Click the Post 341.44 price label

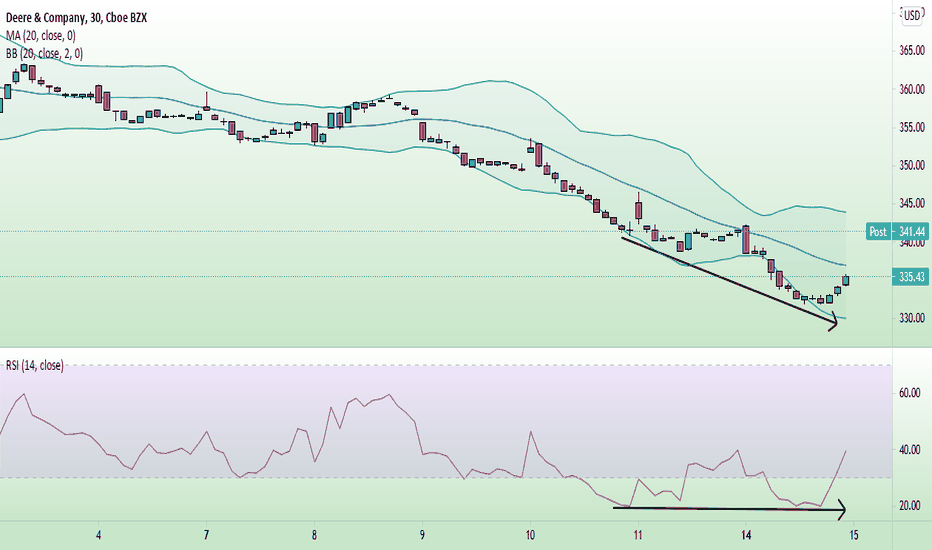click(897, 231)
